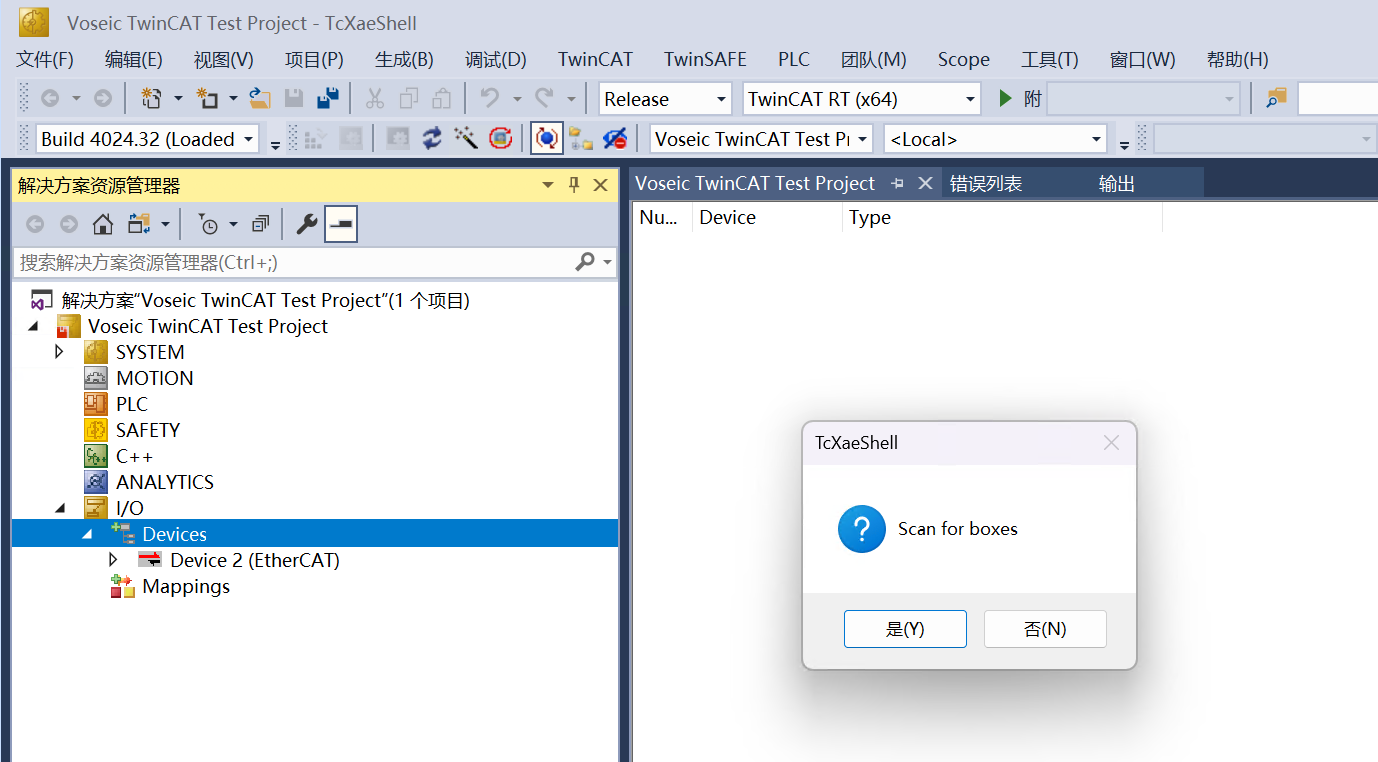1378x762 pixels.
Task: Click the Pending Changes Filter clock icon
Action: [x=208, y=224]
